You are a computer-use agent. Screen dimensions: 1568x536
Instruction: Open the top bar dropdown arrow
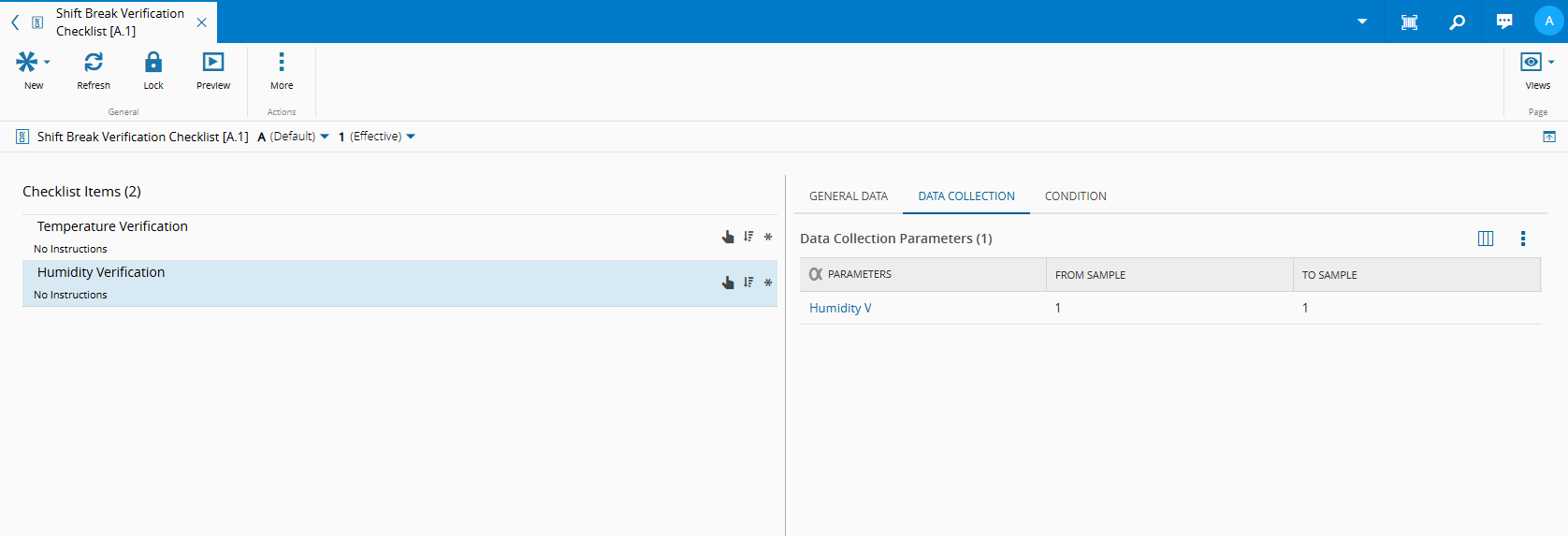[1362, 22]
